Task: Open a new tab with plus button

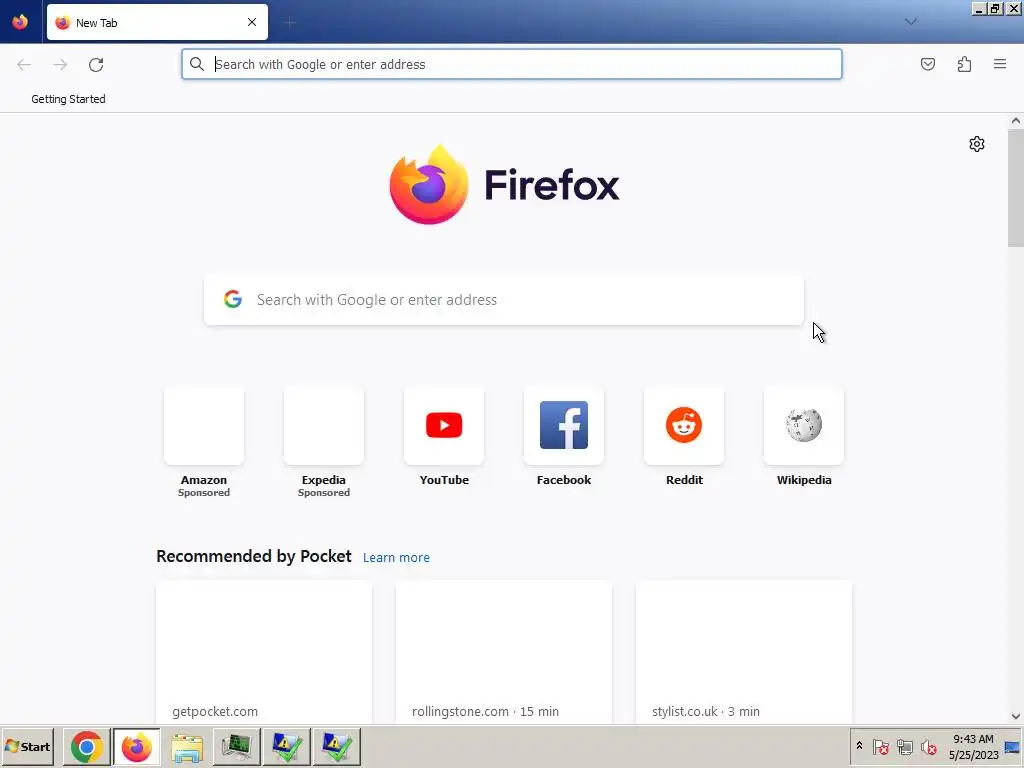Action: (290, 23)
